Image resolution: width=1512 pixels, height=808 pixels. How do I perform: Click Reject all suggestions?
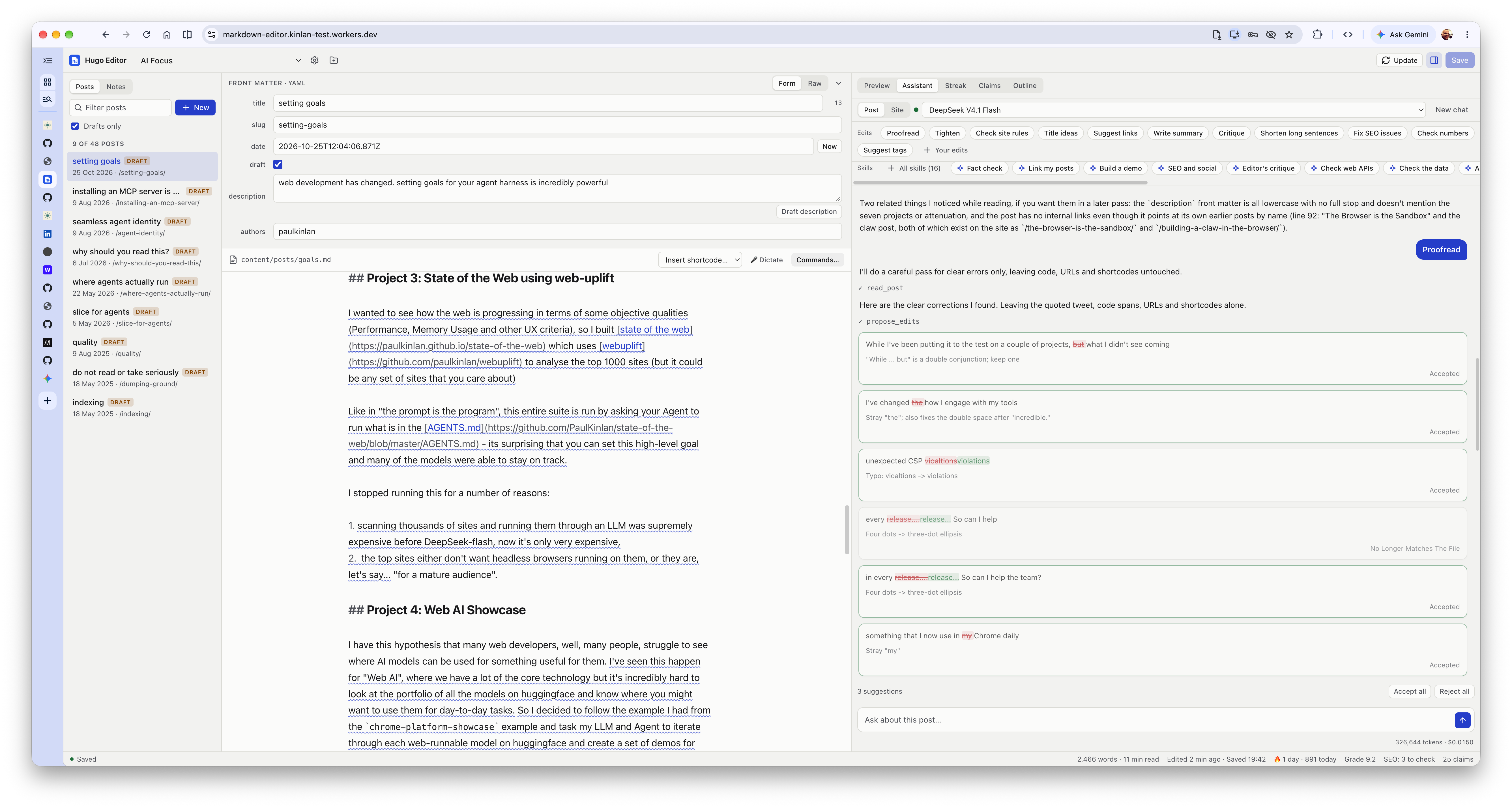tap(1454, 691)
